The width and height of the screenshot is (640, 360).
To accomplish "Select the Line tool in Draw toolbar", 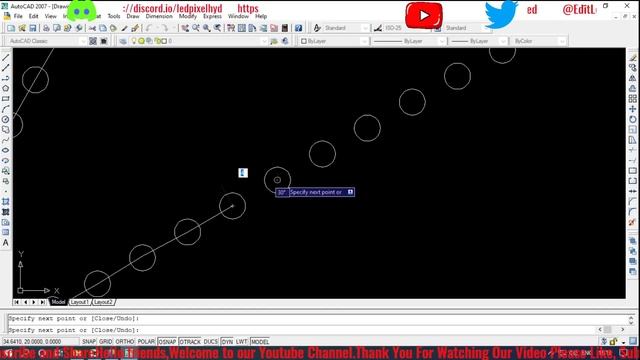I will pyautogui.click(x=6, y=58).
